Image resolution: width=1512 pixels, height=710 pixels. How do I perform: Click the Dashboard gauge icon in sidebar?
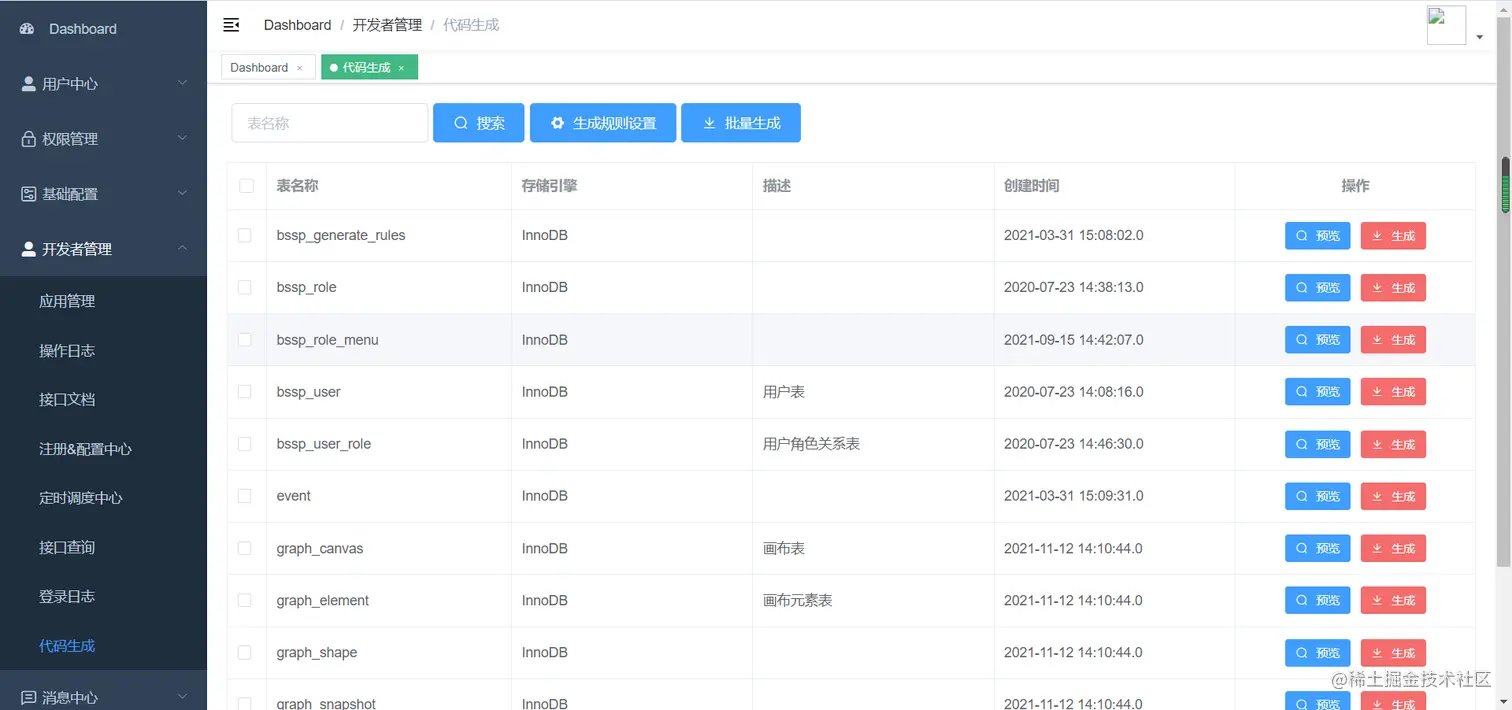(28, 29)
